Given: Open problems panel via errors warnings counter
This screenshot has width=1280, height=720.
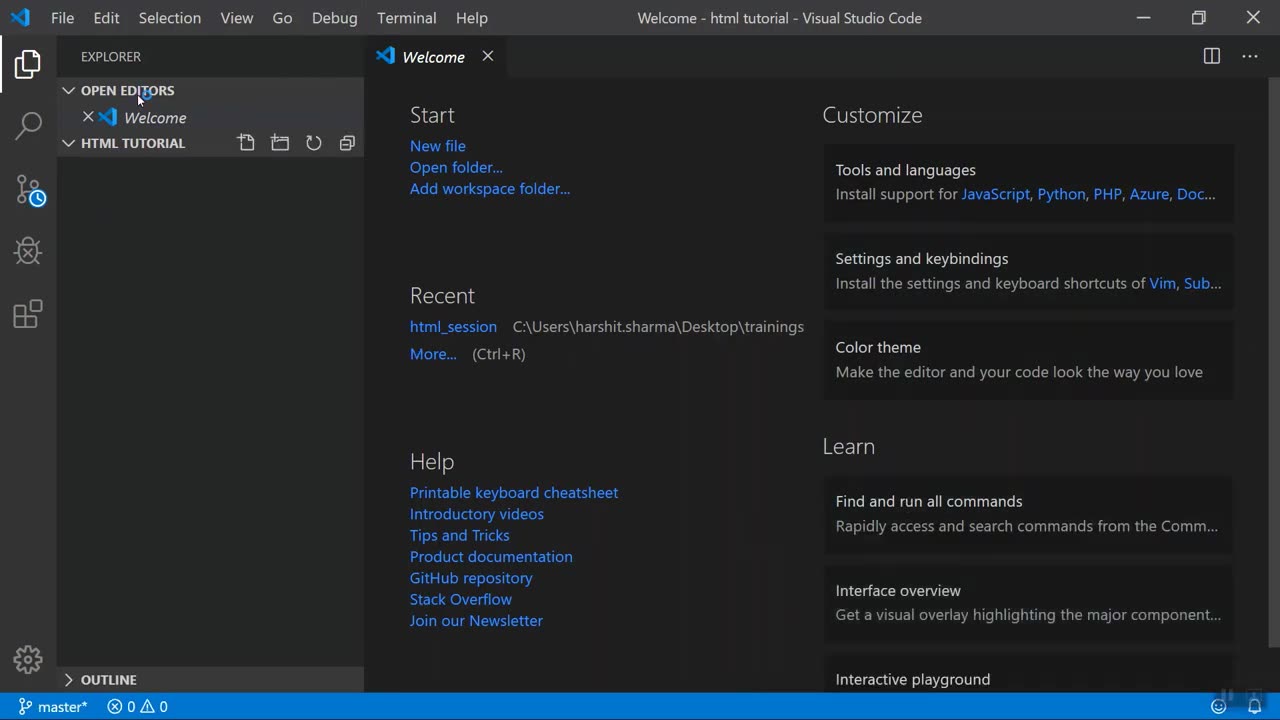Looking at the screenshot, I should click(x=137, y=706).
